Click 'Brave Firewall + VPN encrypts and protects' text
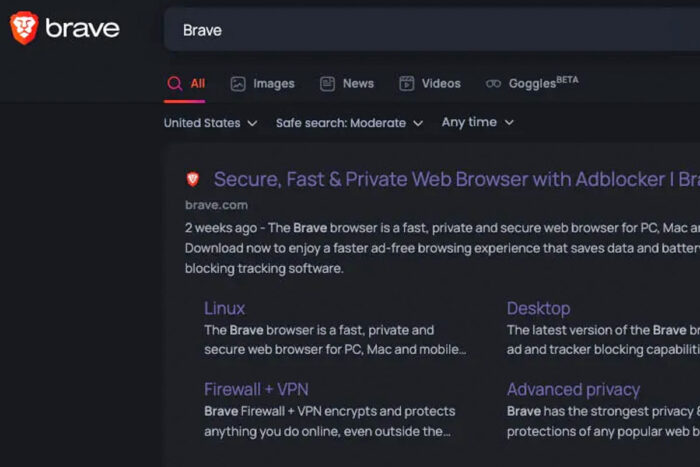The height and width of the screenshot is (467, 700). tap(330, 411)
